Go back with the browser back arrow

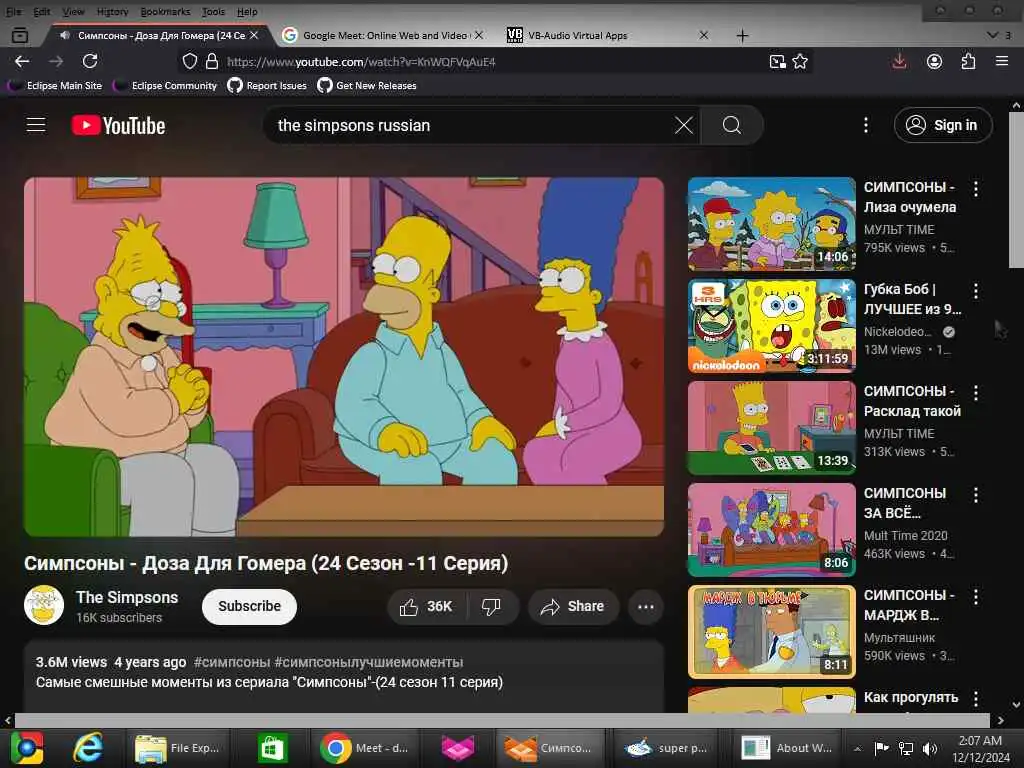22,61
